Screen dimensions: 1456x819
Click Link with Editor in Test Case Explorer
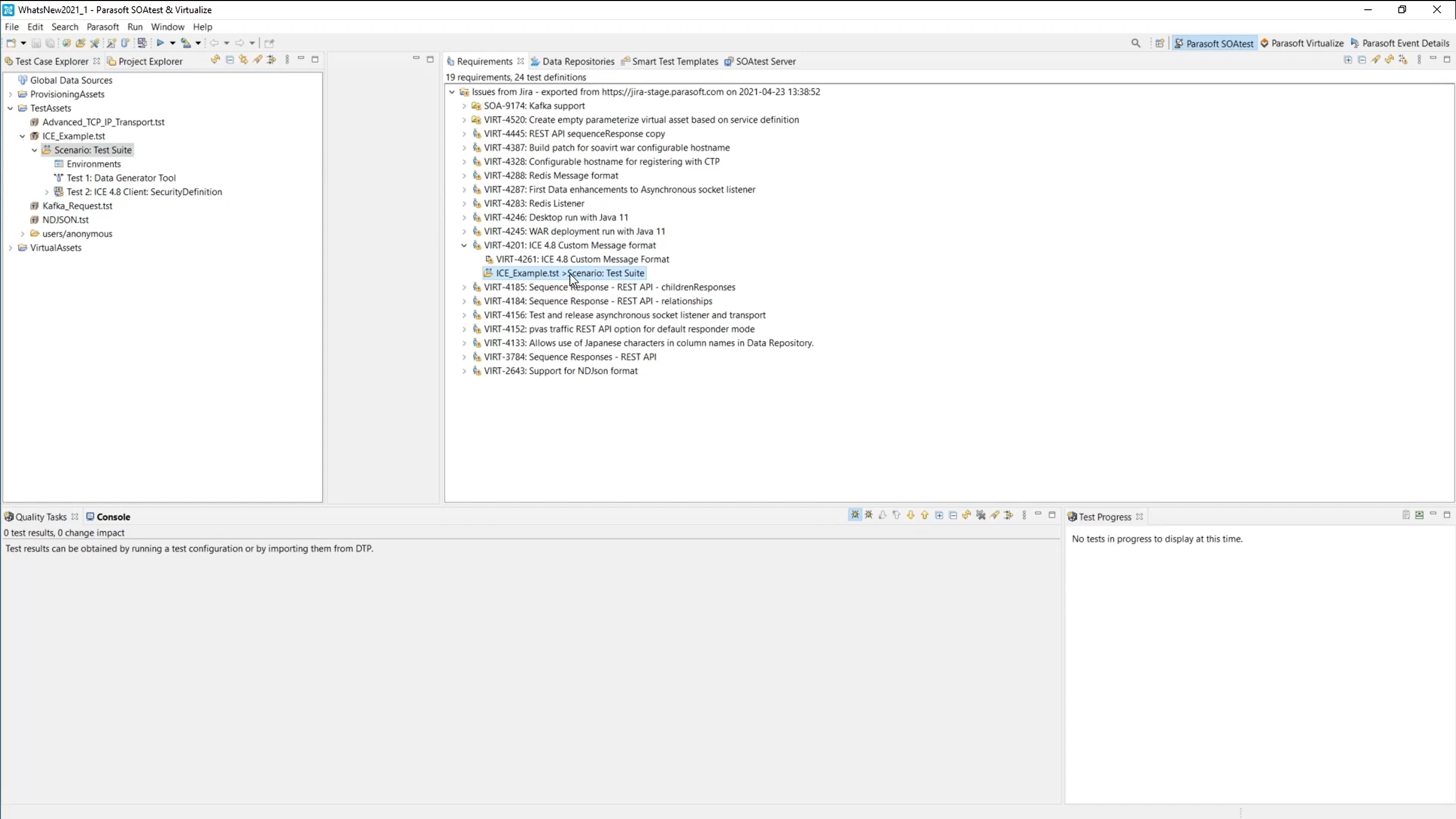244,59
